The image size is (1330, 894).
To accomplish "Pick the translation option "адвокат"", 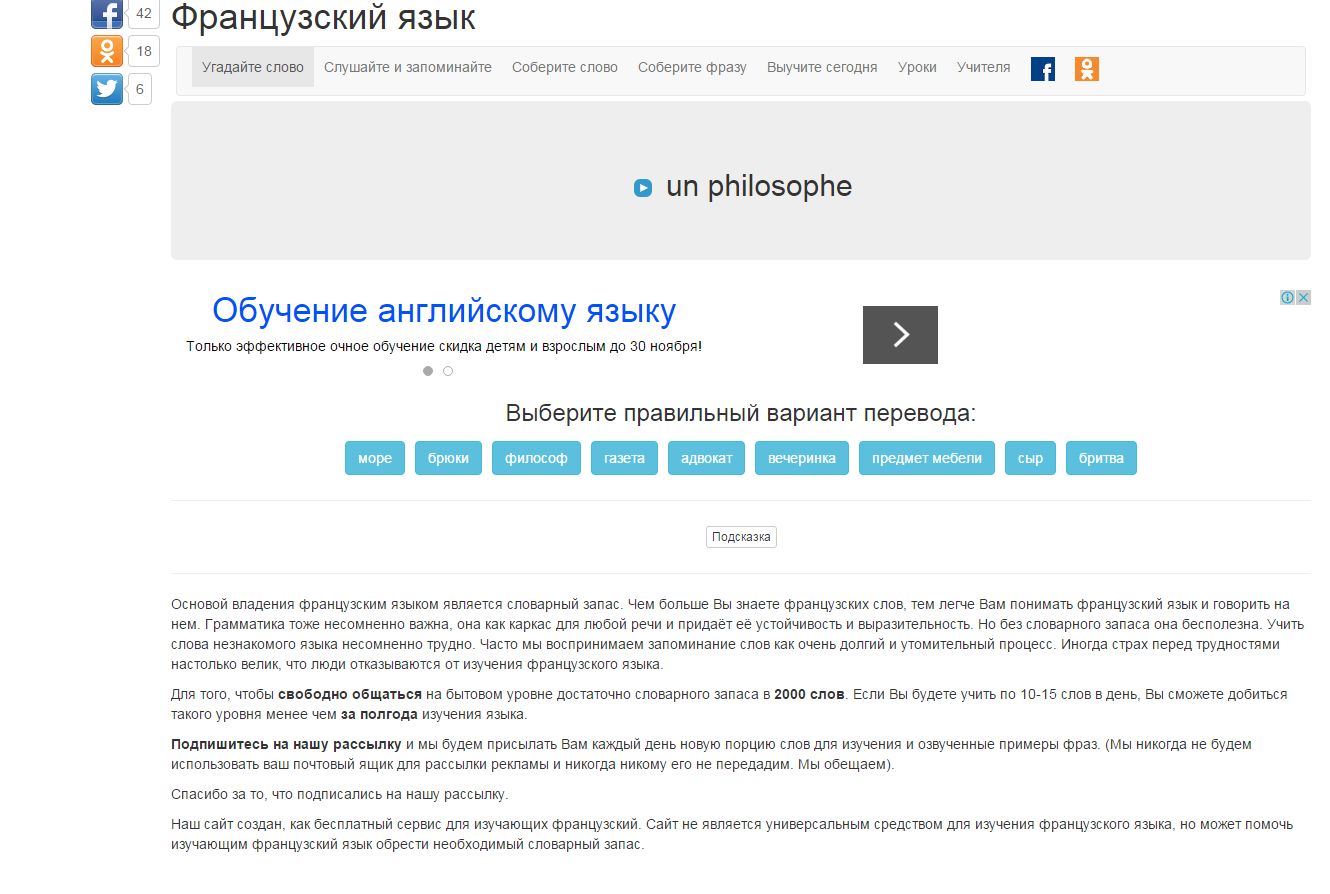I will 706,458.
